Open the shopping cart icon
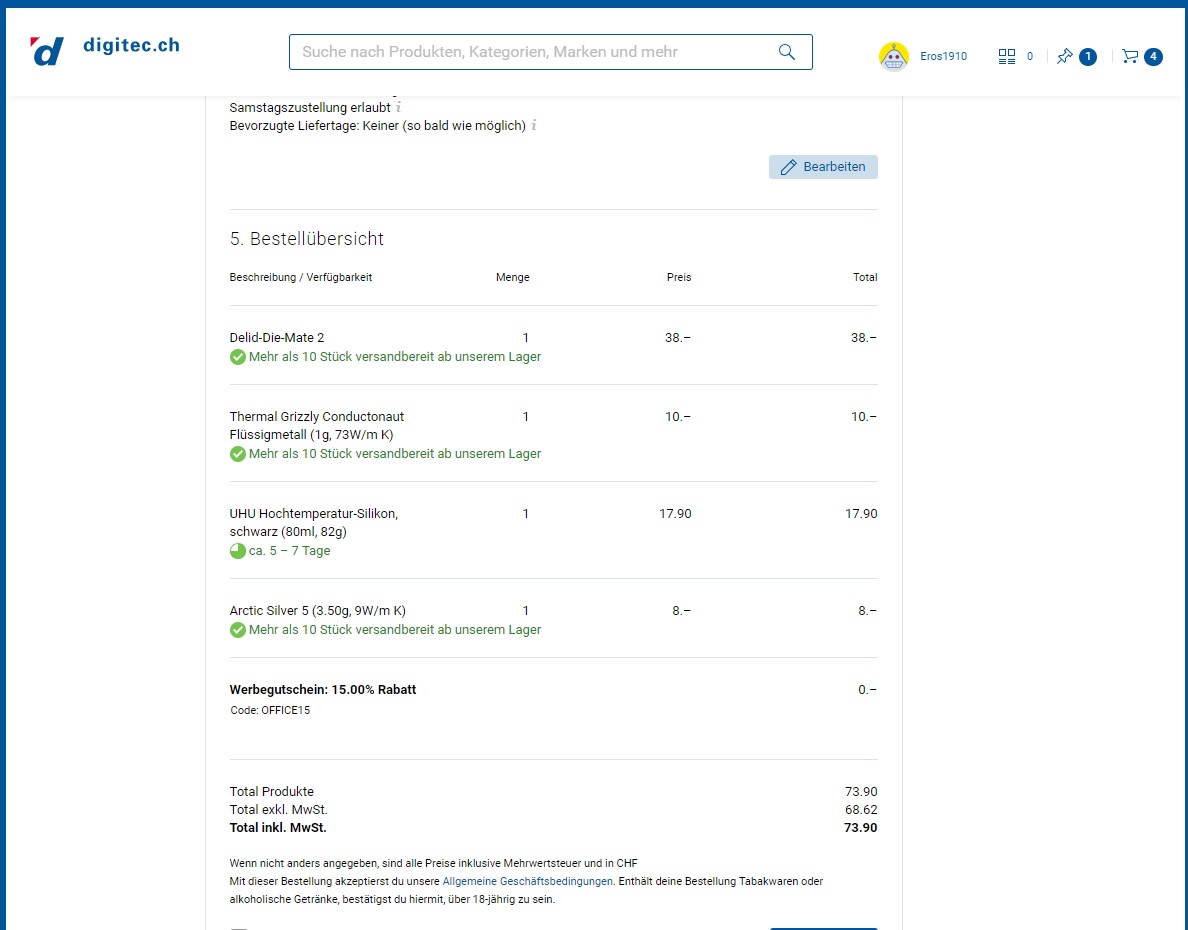This screenshot has height=930, width=1188. pos(1130,56)
